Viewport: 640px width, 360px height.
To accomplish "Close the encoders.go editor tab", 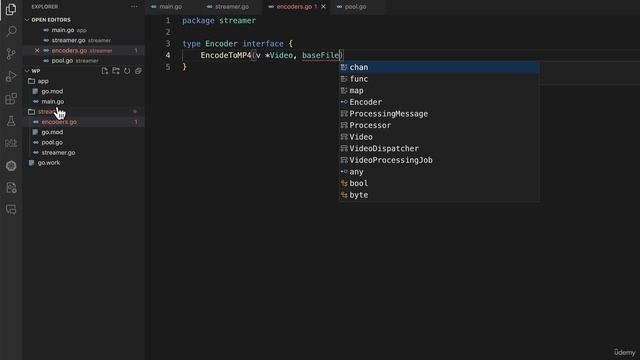I will pos(323,7).
